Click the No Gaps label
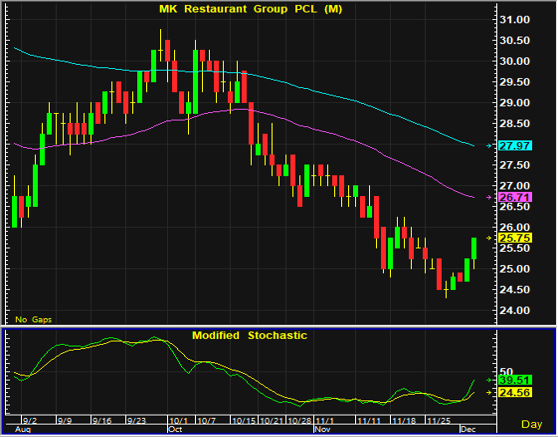This screenshot has height=437, width=558. pyautogui.click(x=33, y=320)
